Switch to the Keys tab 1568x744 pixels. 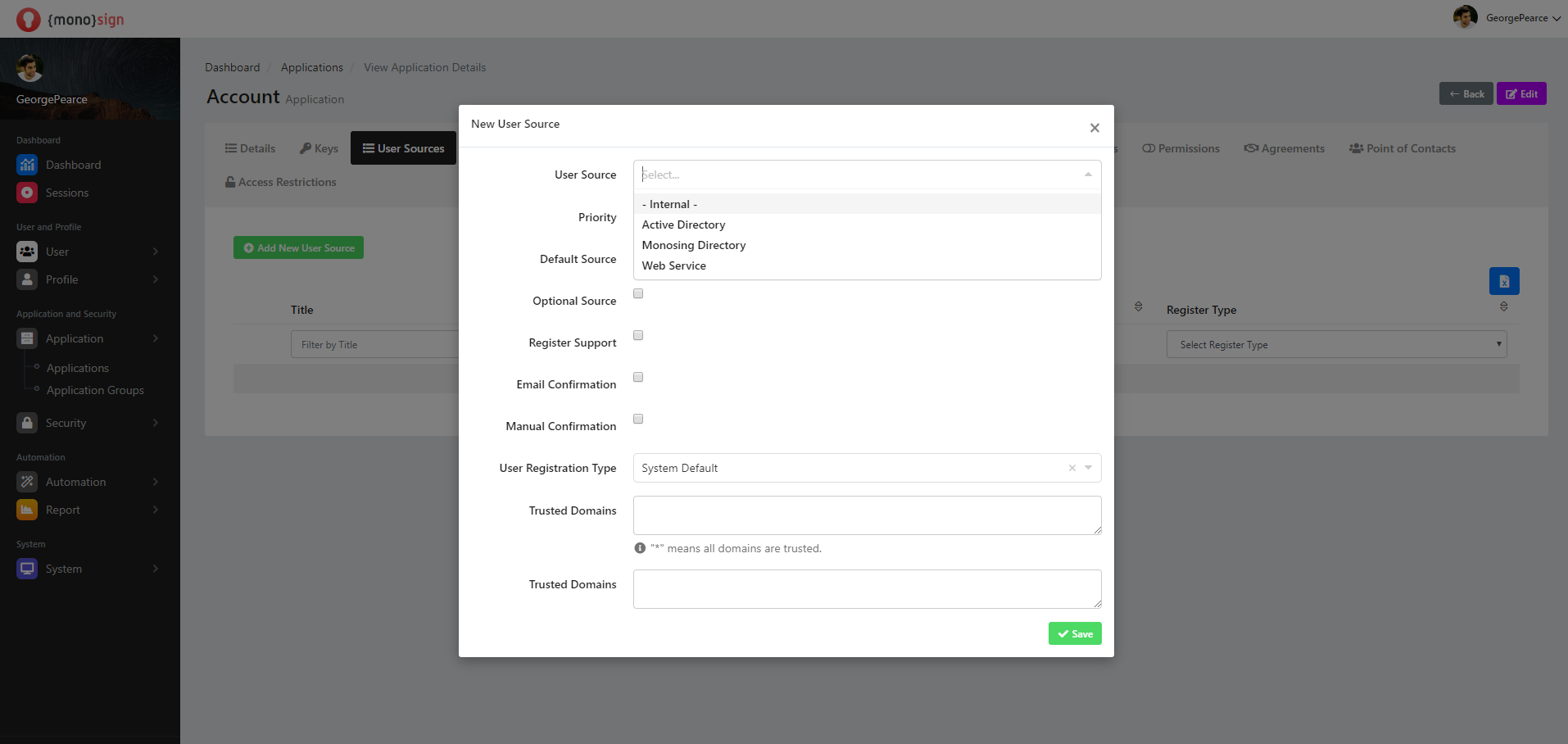pos(319,148)
